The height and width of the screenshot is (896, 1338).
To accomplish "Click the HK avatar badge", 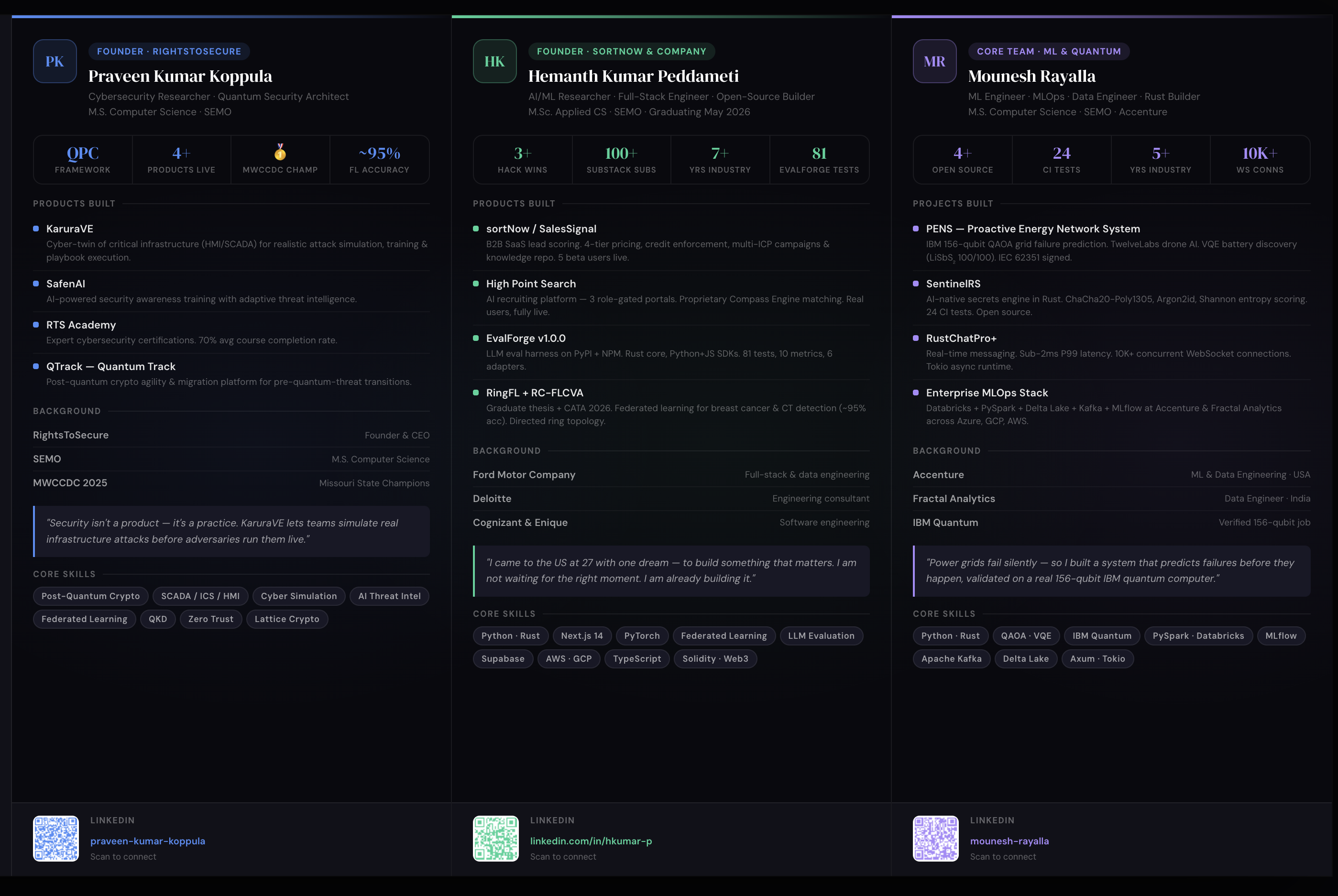I will coord(494,61).
